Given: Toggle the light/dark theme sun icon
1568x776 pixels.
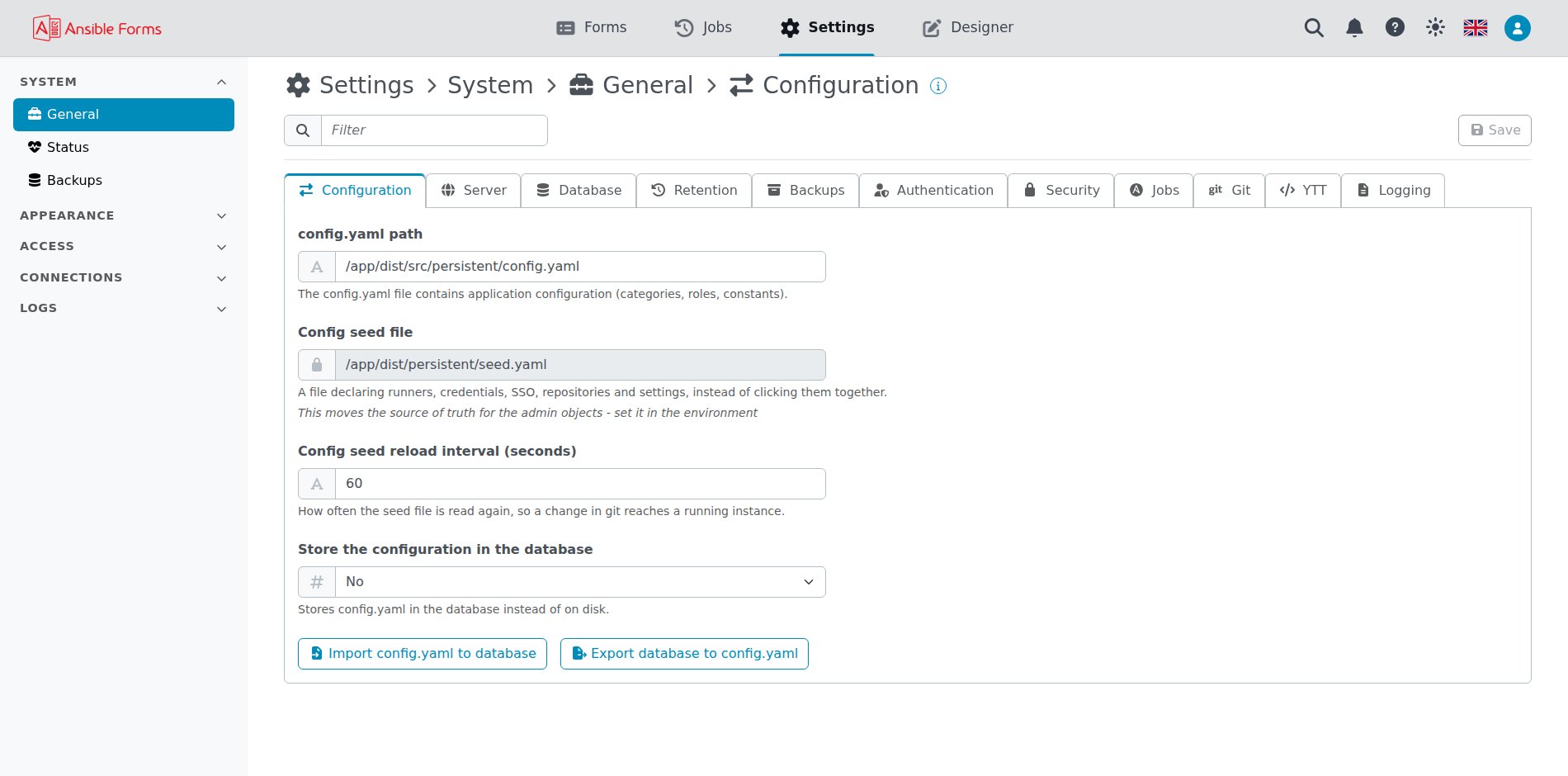Looking at the screenshot, I should (1435, 27).
